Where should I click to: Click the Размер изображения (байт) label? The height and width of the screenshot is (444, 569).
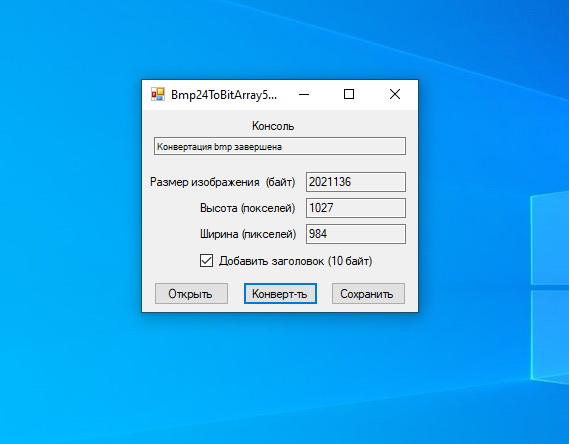tap(222, 182)
